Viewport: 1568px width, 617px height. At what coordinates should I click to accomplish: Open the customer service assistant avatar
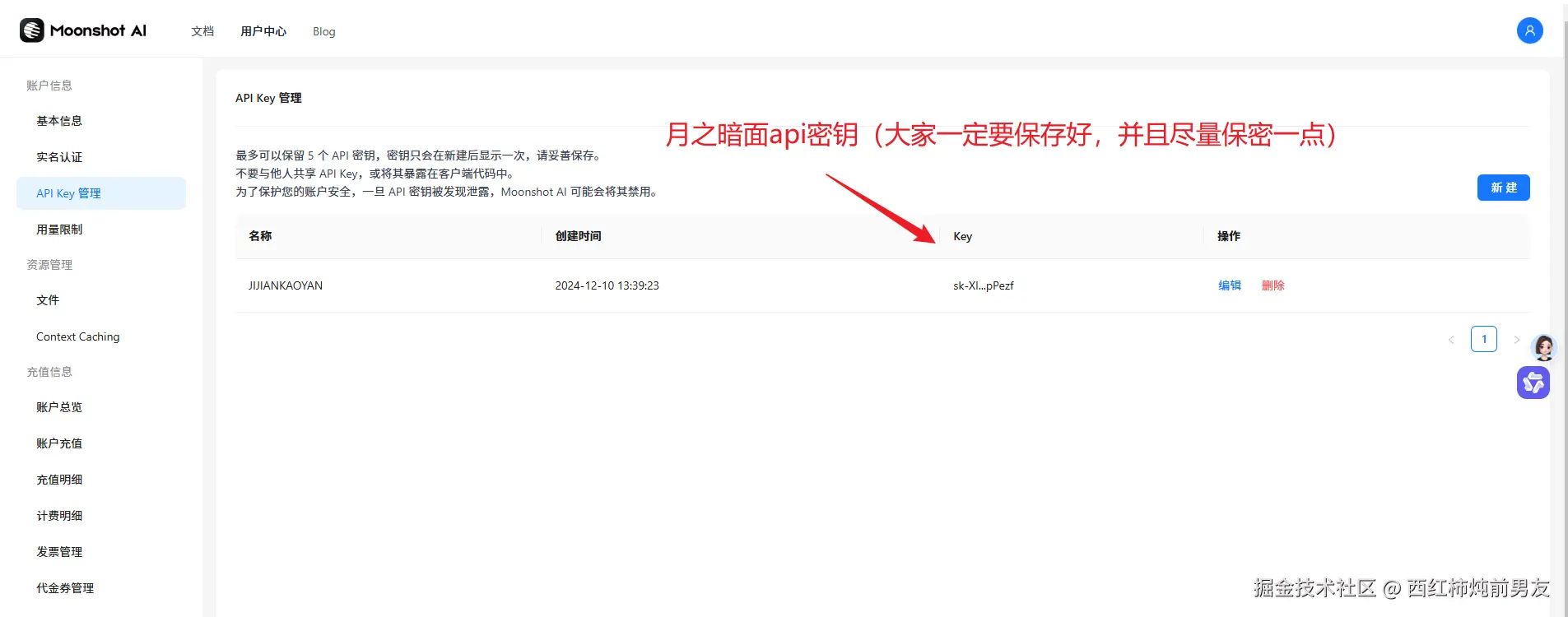click(1544, 347)
